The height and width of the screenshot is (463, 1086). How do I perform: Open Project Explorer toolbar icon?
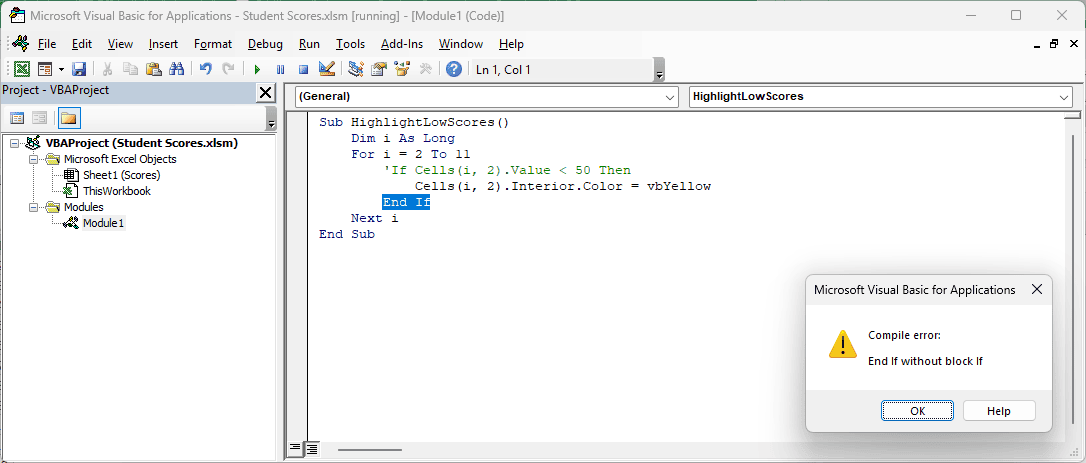356,69
